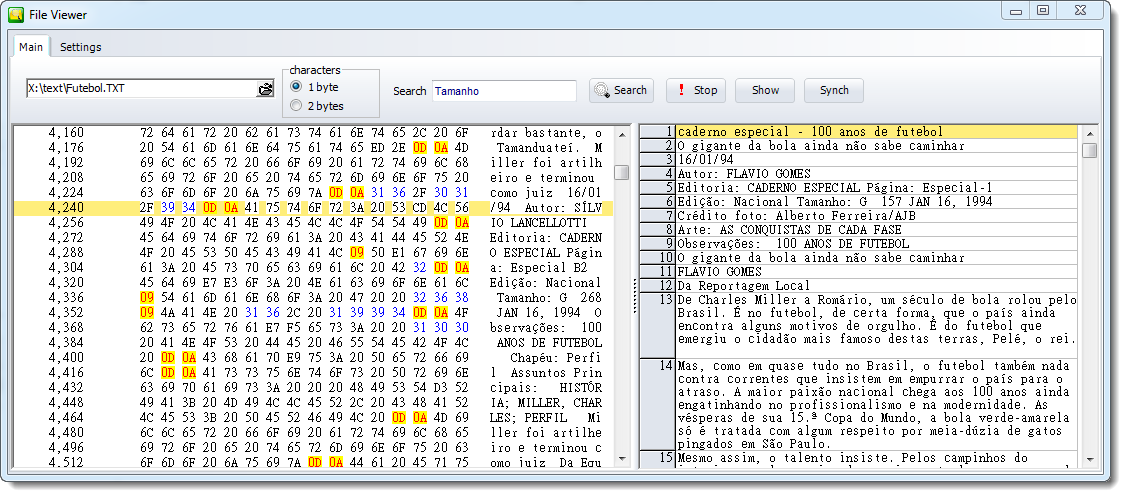Click the hex pane scrollbar up arrow
The image size is (1126, 497).
point(622,132)
